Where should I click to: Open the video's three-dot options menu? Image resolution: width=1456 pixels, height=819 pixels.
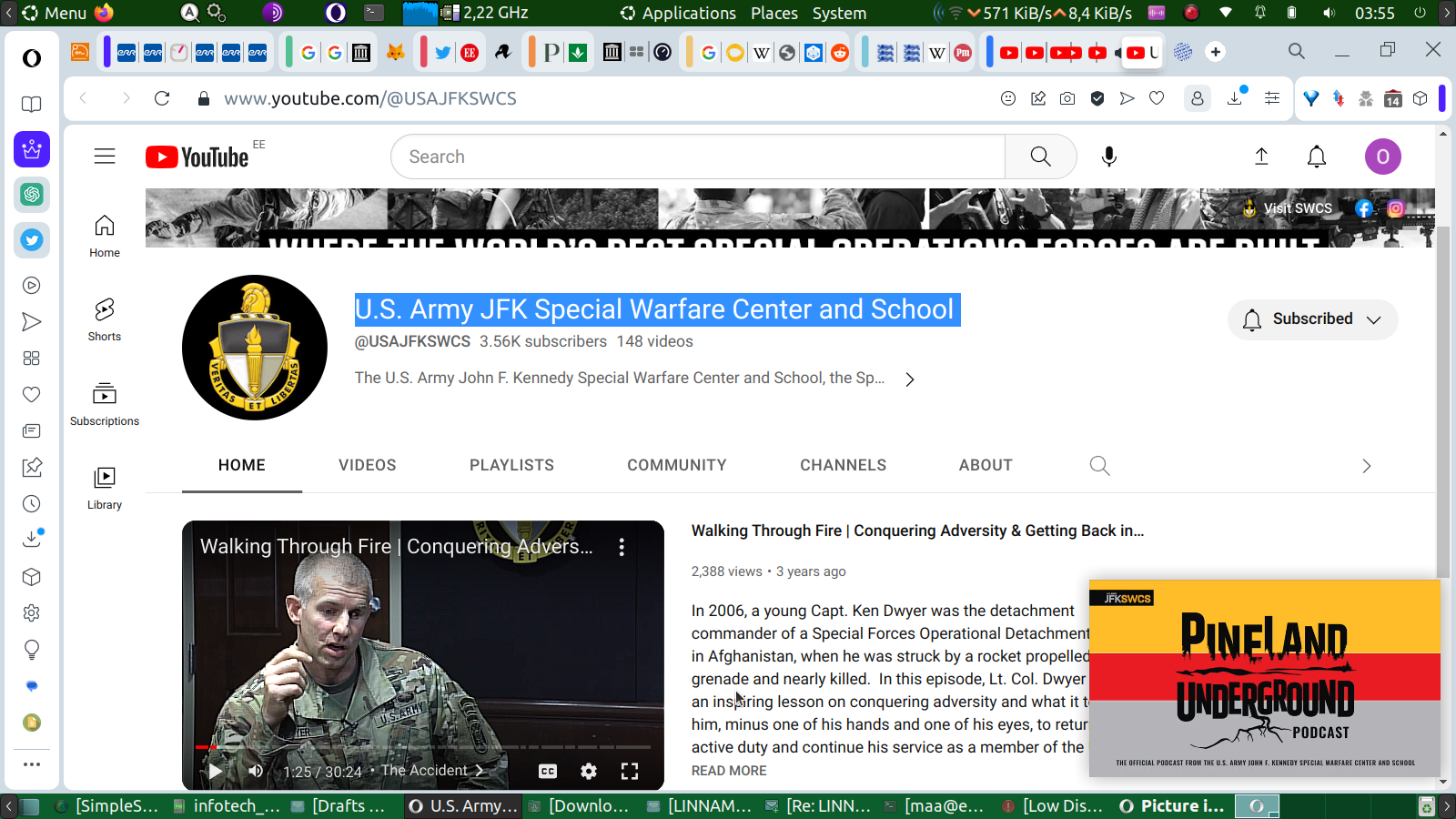[x=622, y=547]
